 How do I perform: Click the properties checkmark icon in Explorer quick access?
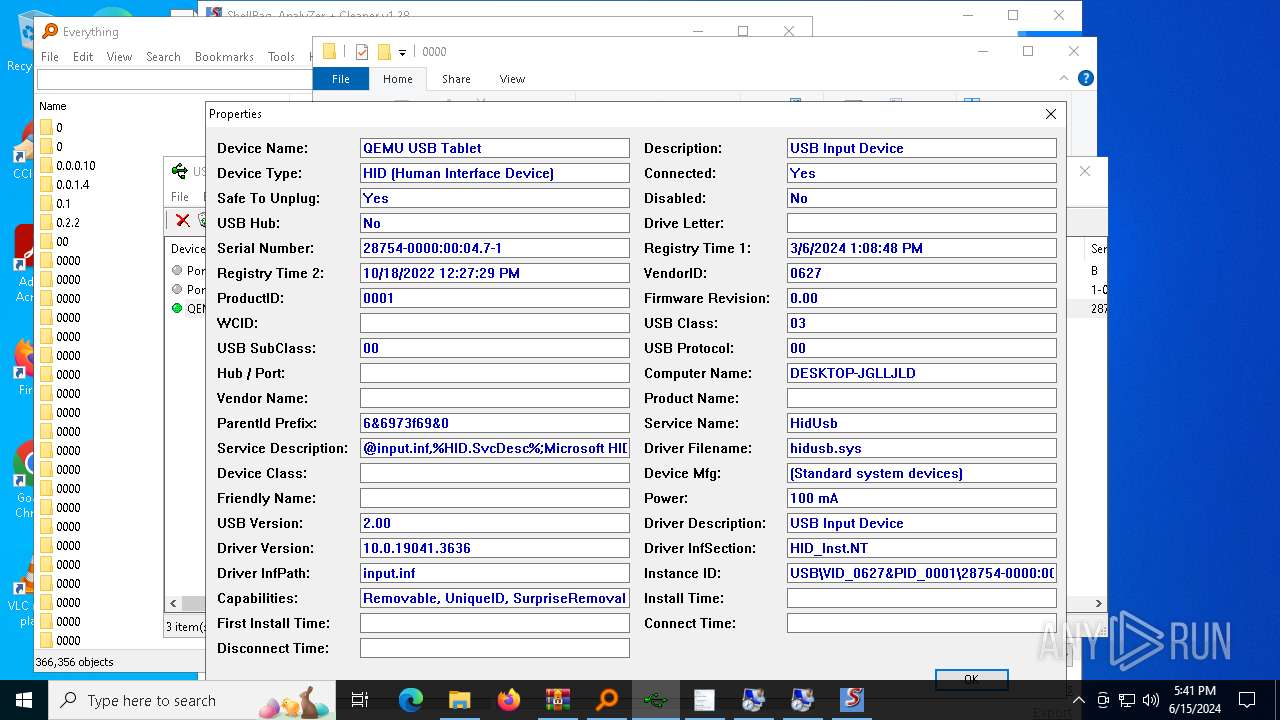point(361,52)
